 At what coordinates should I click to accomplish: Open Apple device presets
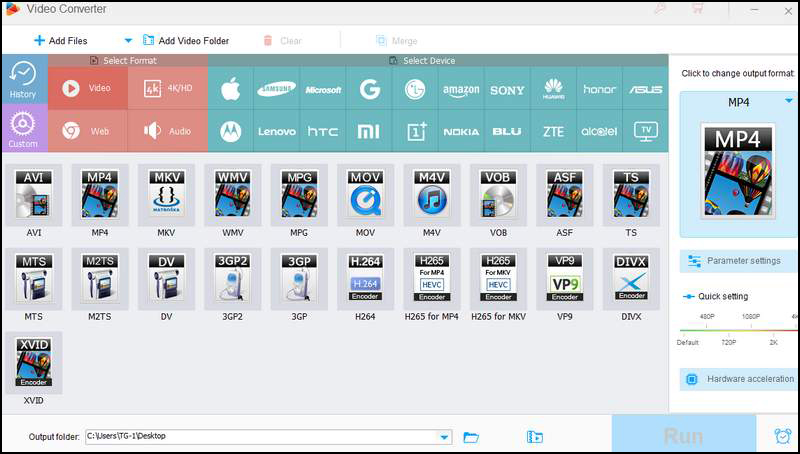(x=231, y=89)
